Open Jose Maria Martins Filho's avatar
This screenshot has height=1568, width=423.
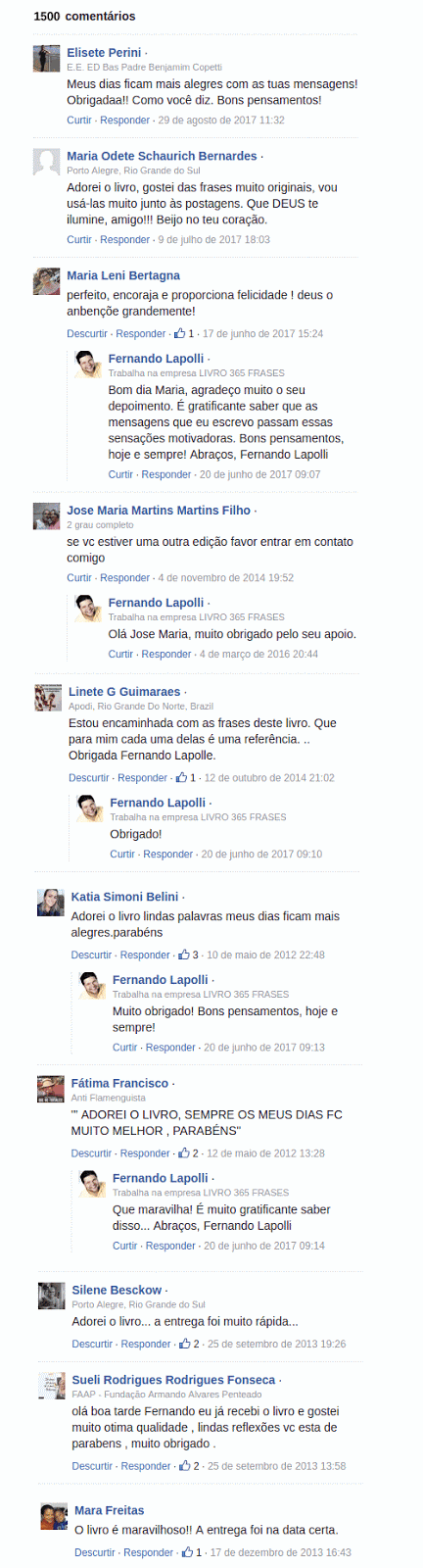[46, 516]
